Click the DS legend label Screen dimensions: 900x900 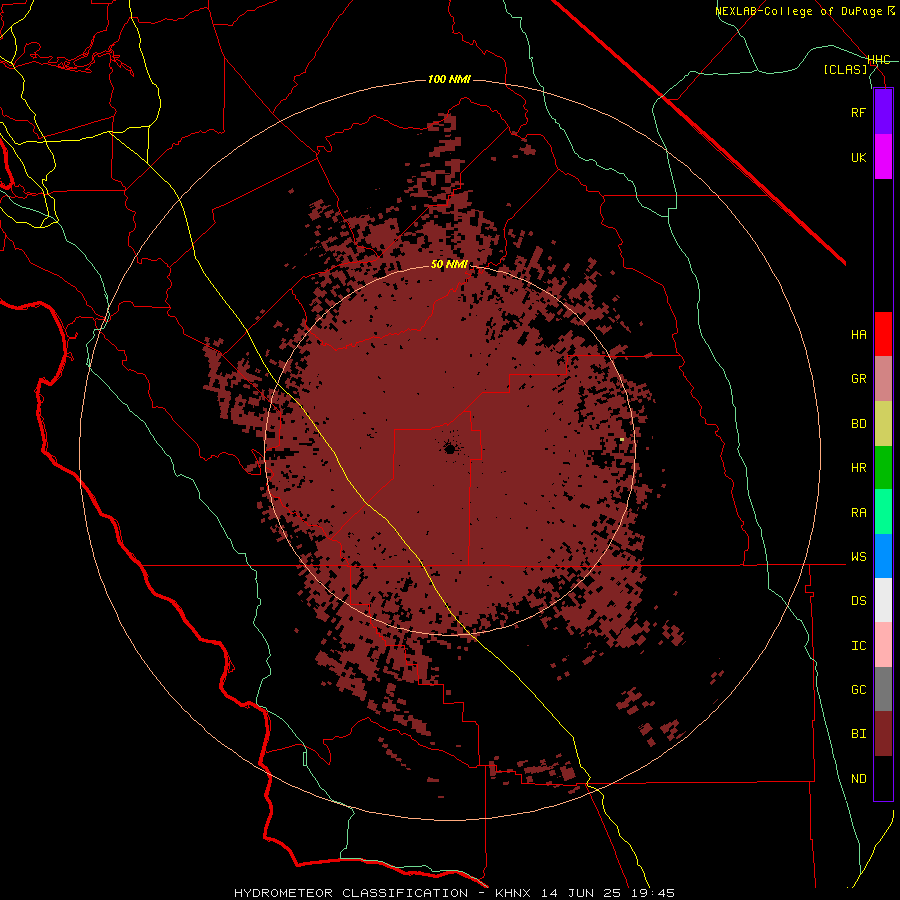(858, 601)
